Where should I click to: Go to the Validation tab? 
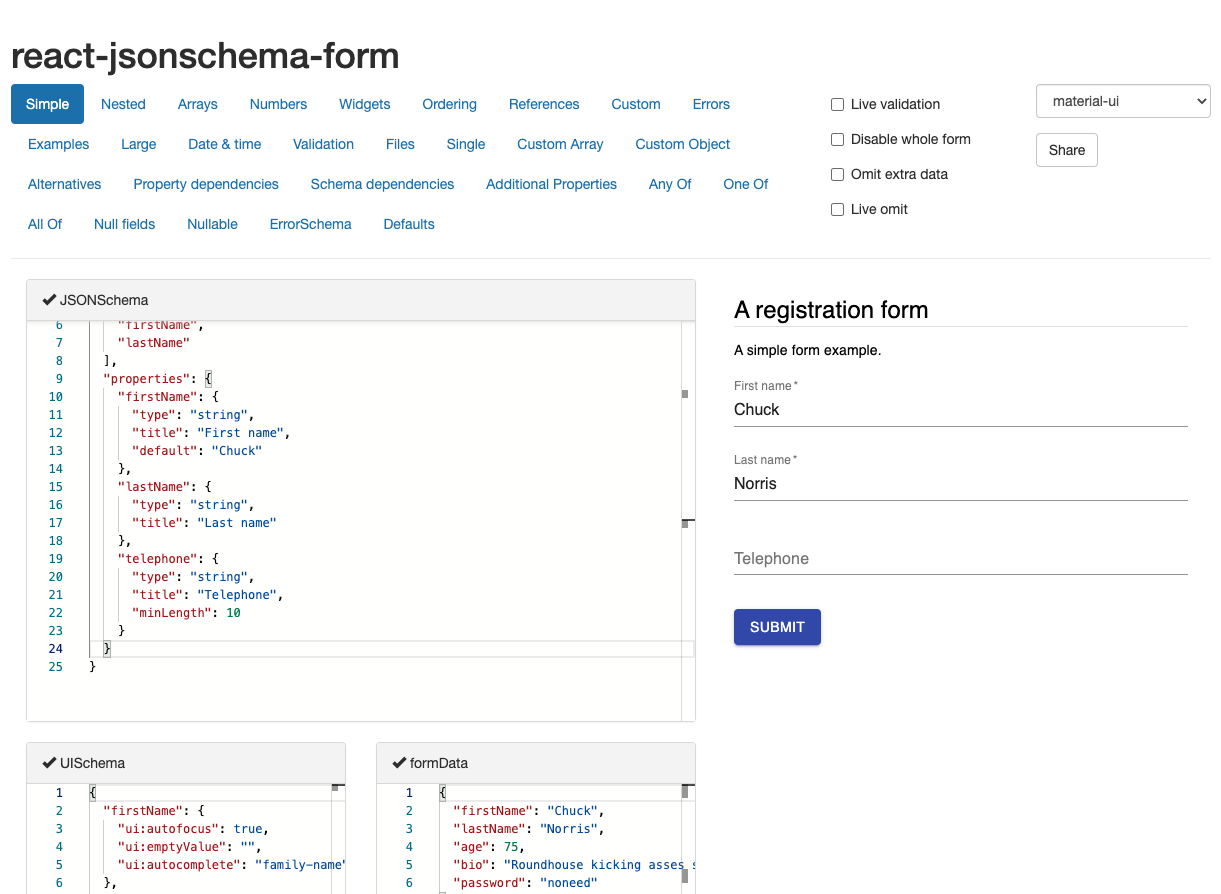coord(323,144)
